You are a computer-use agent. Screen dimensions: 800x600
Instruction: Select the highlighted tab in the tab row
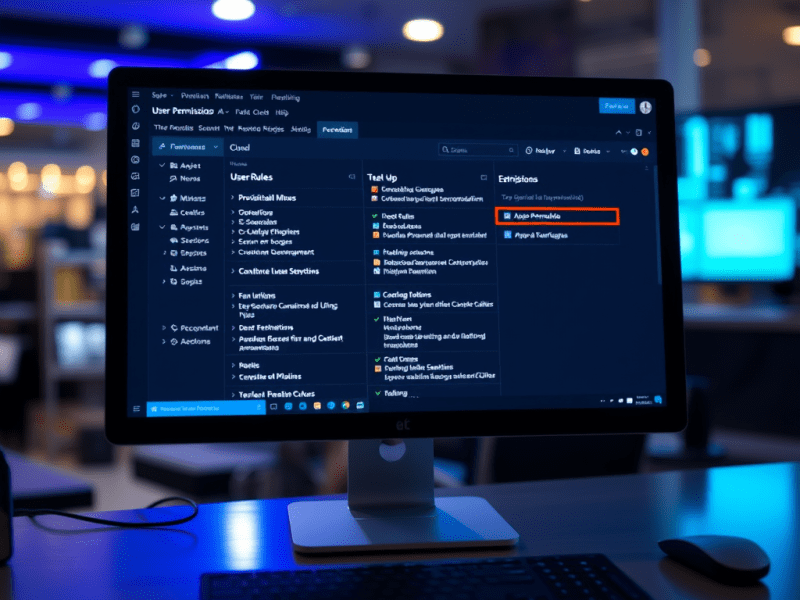point(337,130)
